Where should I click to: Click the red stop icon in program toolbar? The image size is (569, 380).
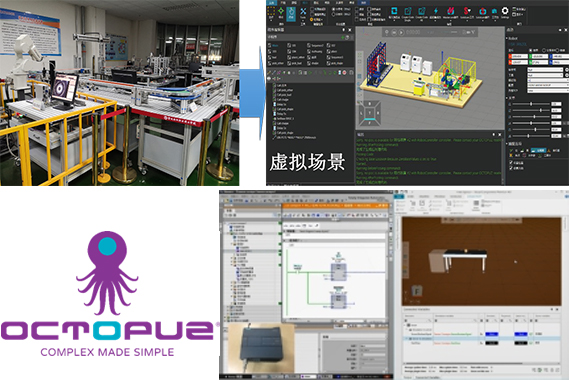coord(344,73)
